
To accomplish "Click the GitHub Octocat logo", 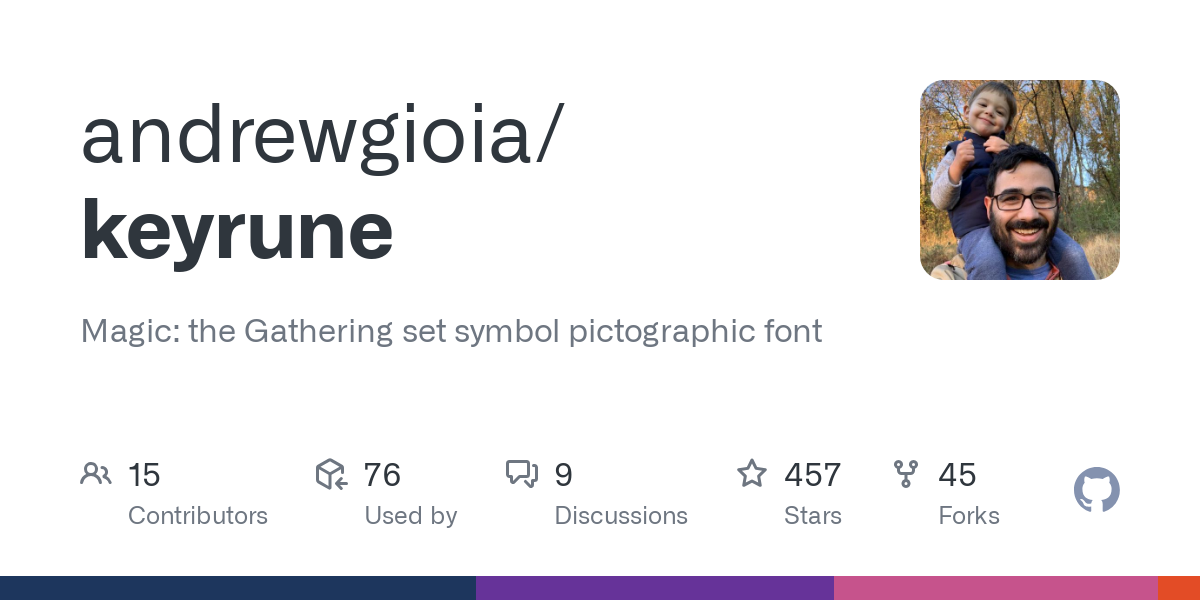I will 1096,490.
